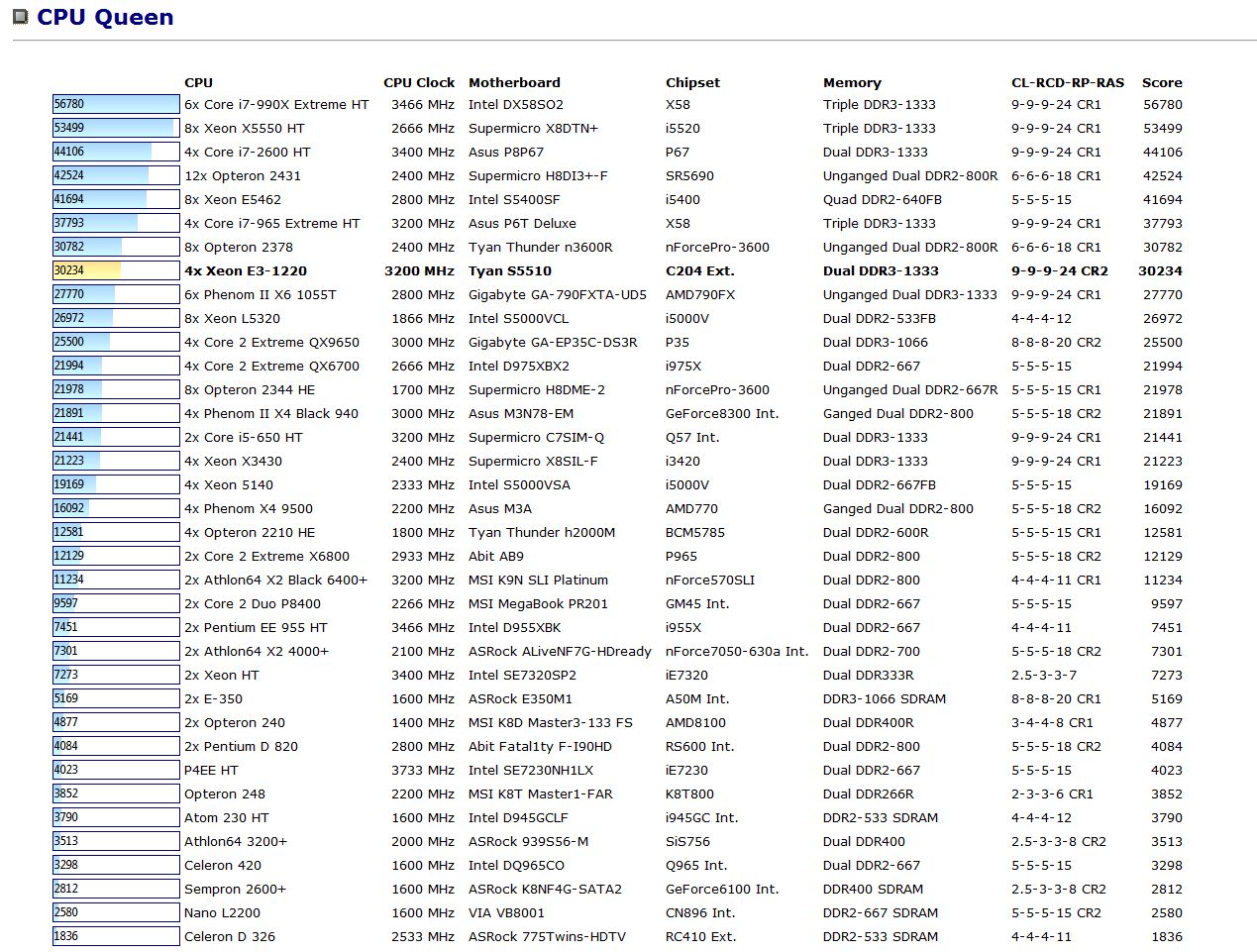The height and width of the screenshot is (952, 1257).
Task: Select 2x Athlon64 X2 Black 6400+
Action: [x=275, y=580]
